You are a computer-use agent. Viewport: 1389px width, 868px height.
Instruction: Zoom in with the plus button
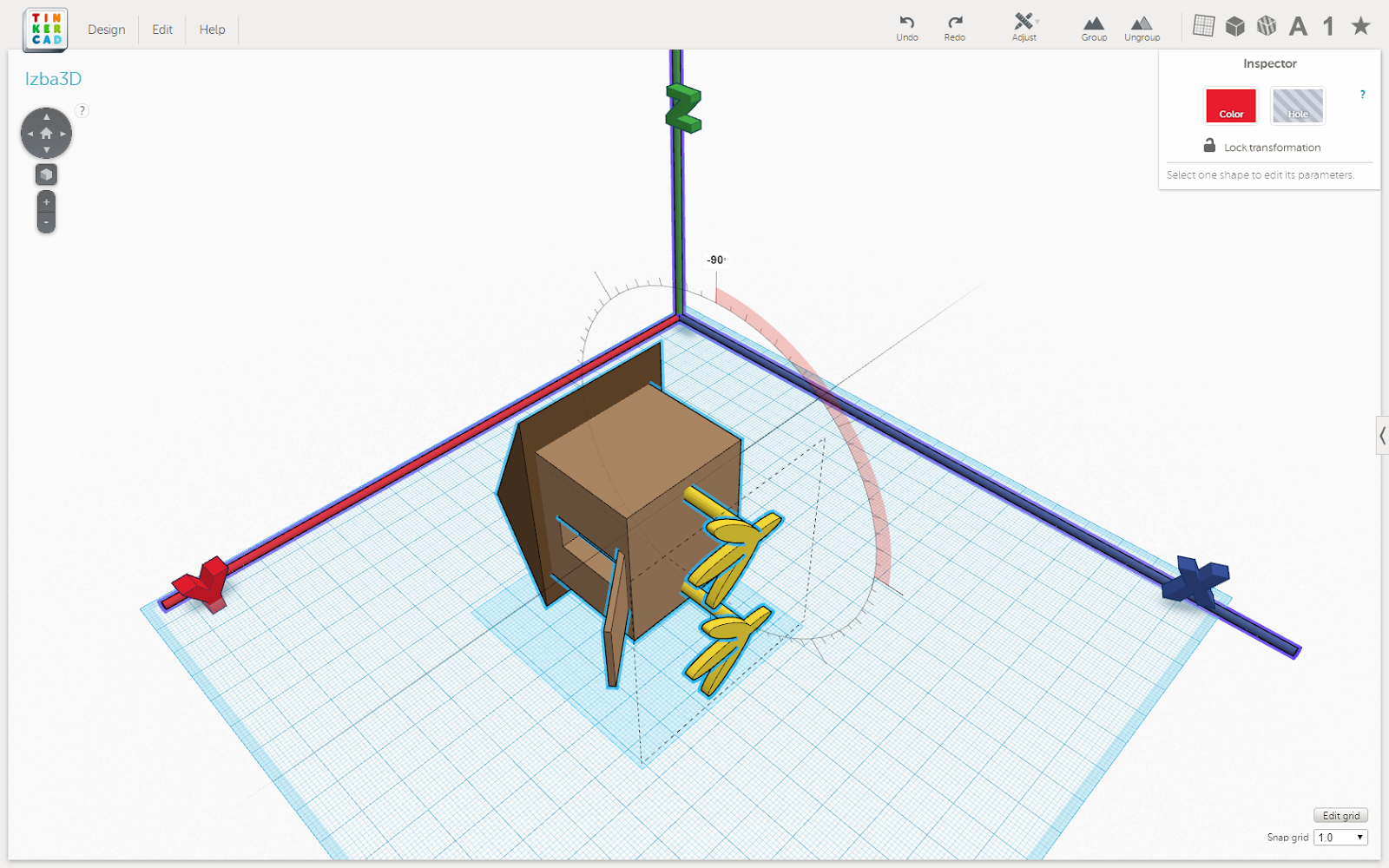(x=46, y=201)
